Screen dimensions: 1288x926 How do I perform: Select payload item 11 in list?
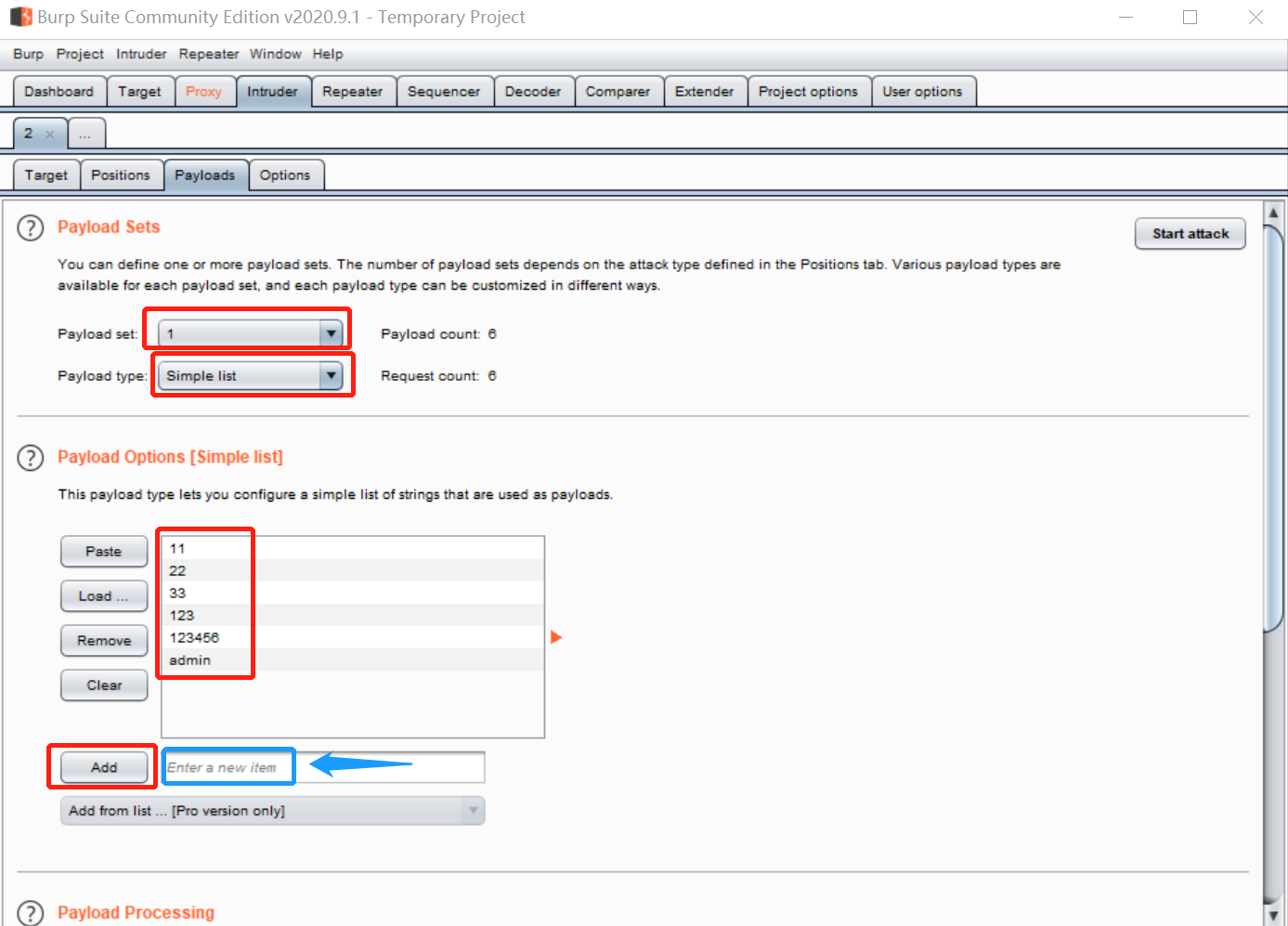point(353,548)
